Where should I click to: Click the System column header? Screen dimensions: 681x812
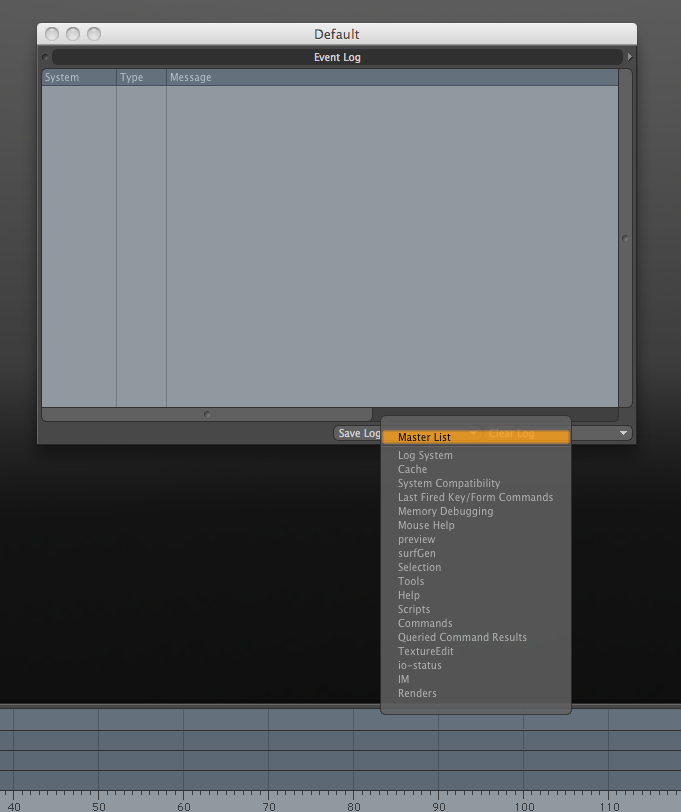[x=79, y=77]
